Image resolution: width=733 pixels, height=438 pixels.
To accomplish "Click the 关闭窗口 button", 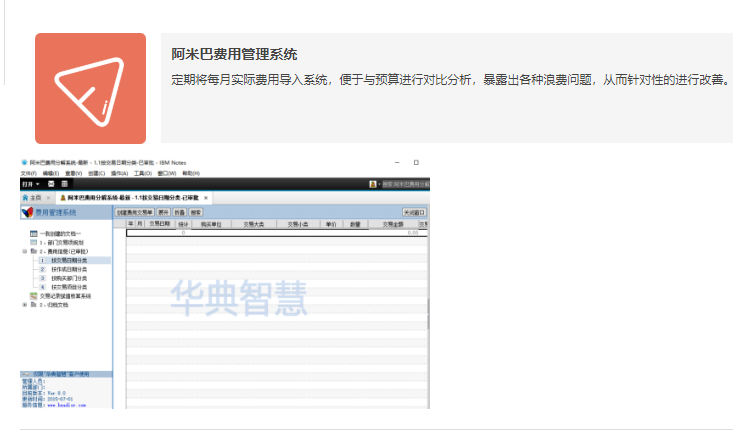I will pos(414,213).
